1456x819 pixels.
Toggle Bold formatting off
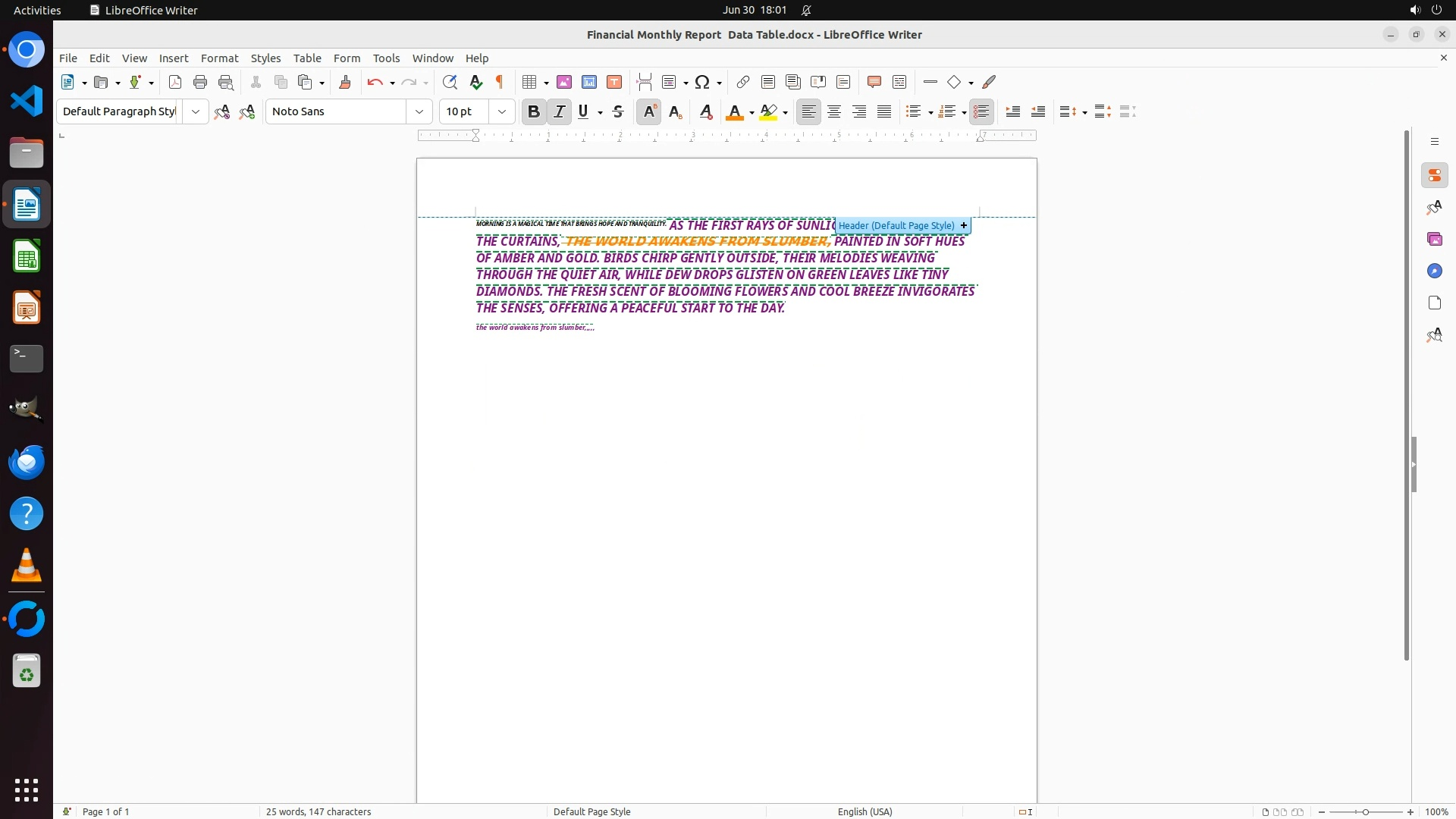click(x=534, y=111)
